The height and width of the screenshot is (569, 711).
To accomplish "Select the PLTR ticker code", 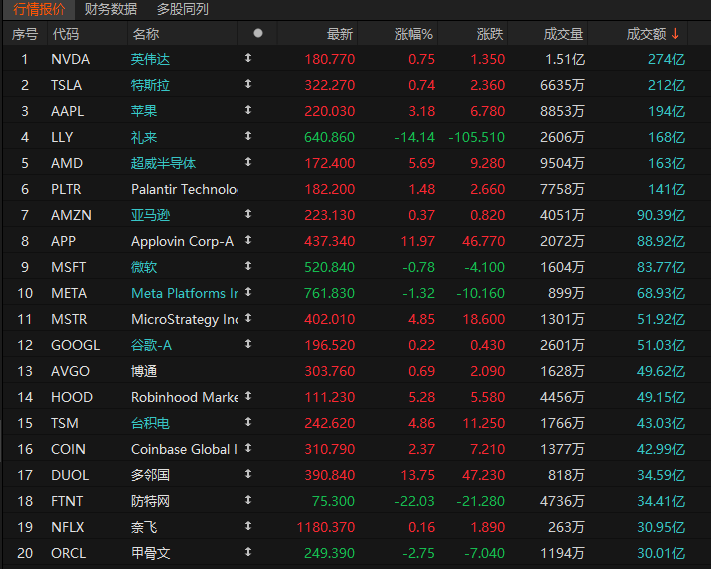I will [66, 189].
